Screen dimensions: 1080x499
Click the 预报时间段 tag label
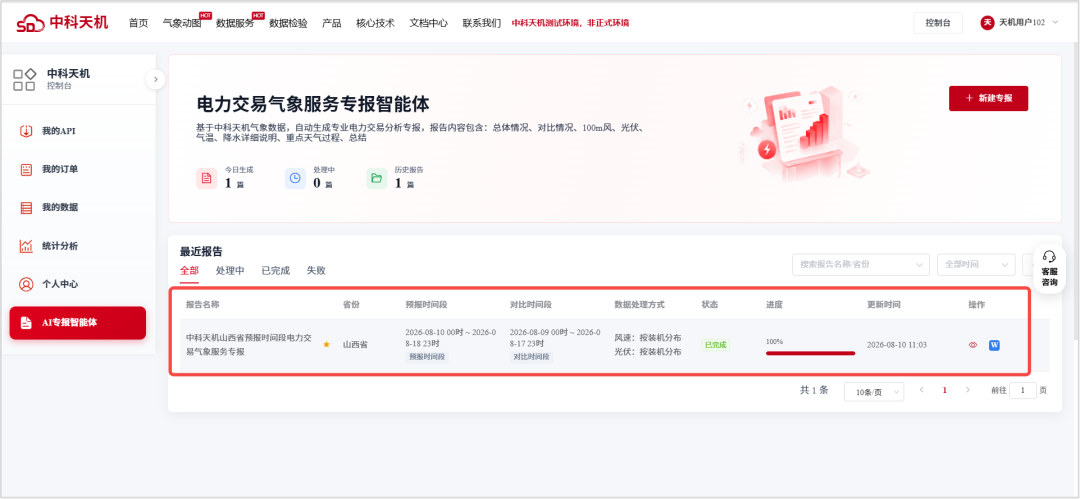click(x=427, y=357)
